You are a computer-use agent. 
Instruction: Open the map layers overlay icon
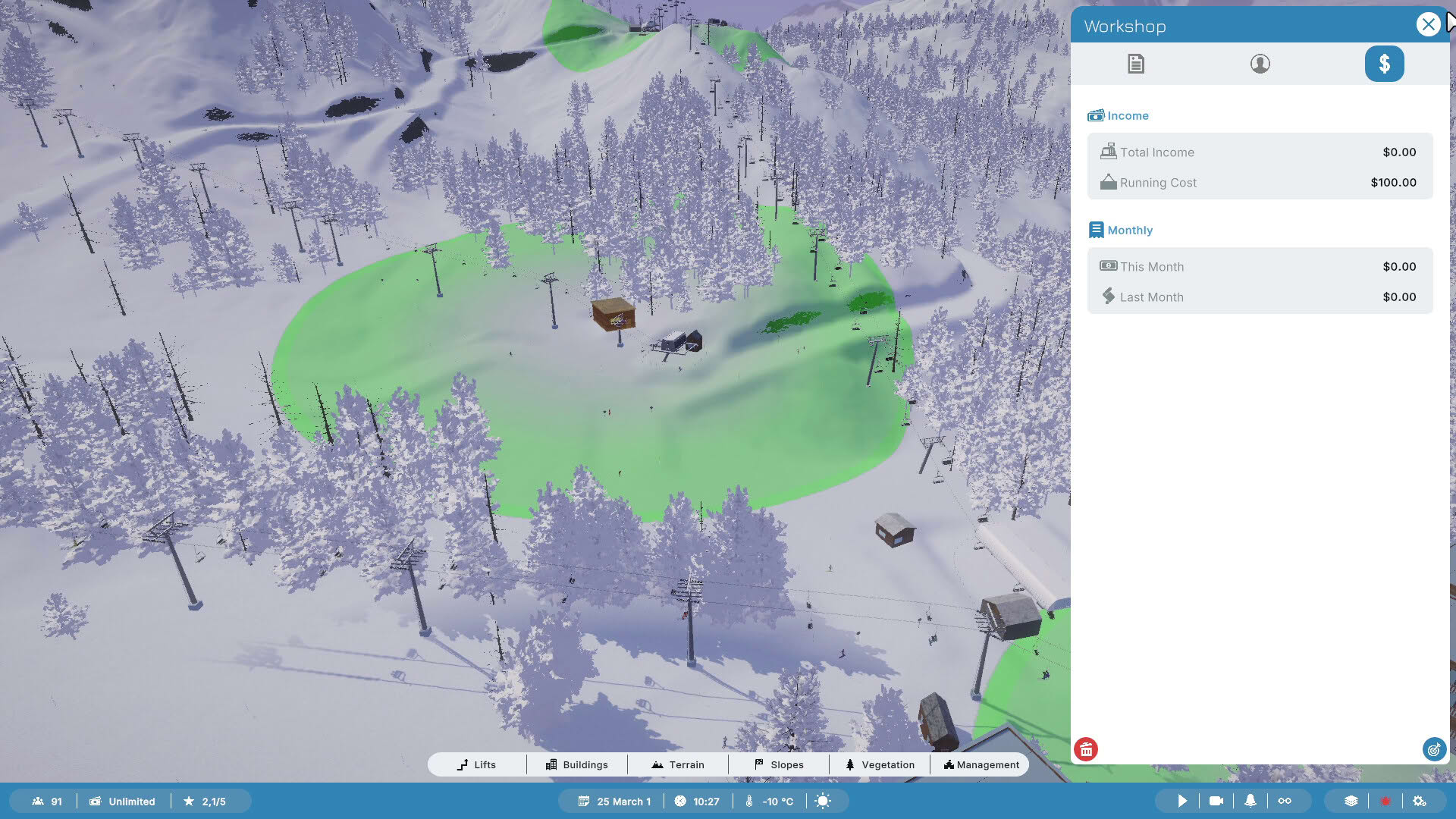pos(1351,801)
